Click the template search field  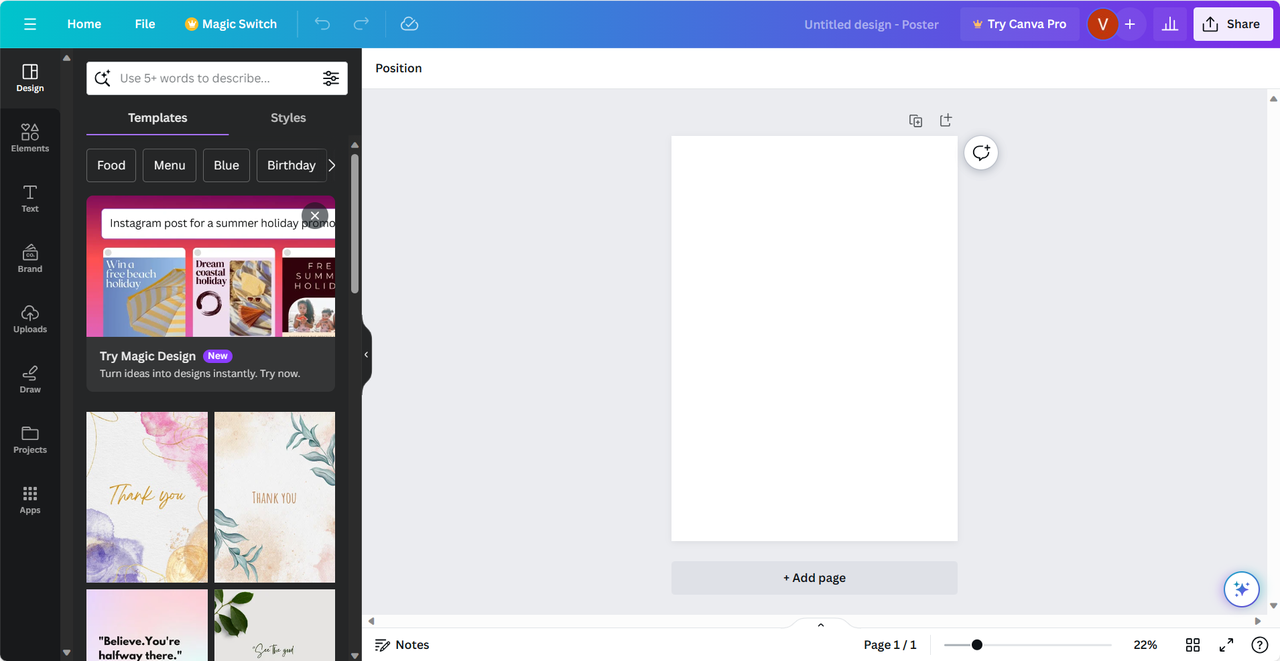(x=217, y=78)
